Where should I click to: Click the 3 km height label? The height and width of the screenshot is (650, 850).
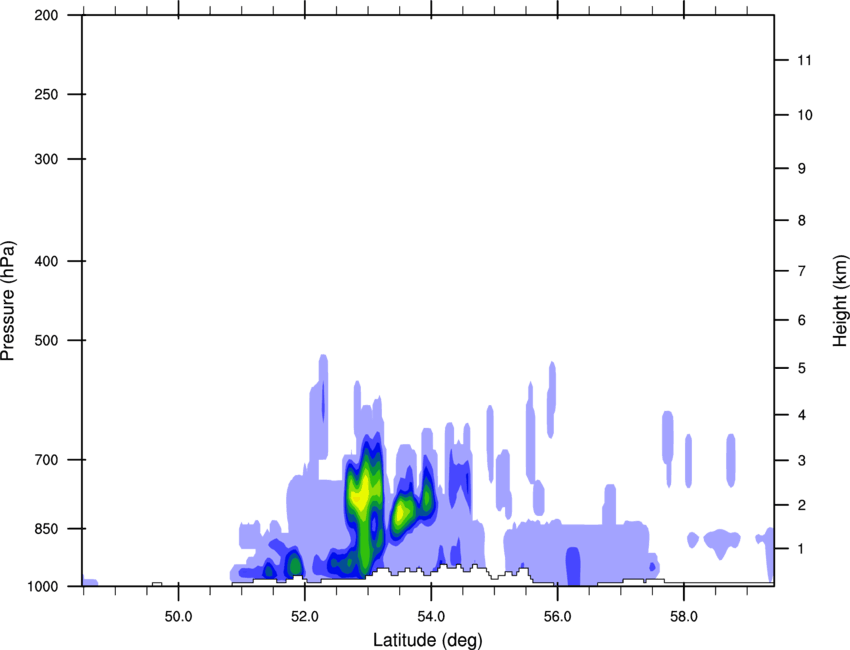[802, 461]
